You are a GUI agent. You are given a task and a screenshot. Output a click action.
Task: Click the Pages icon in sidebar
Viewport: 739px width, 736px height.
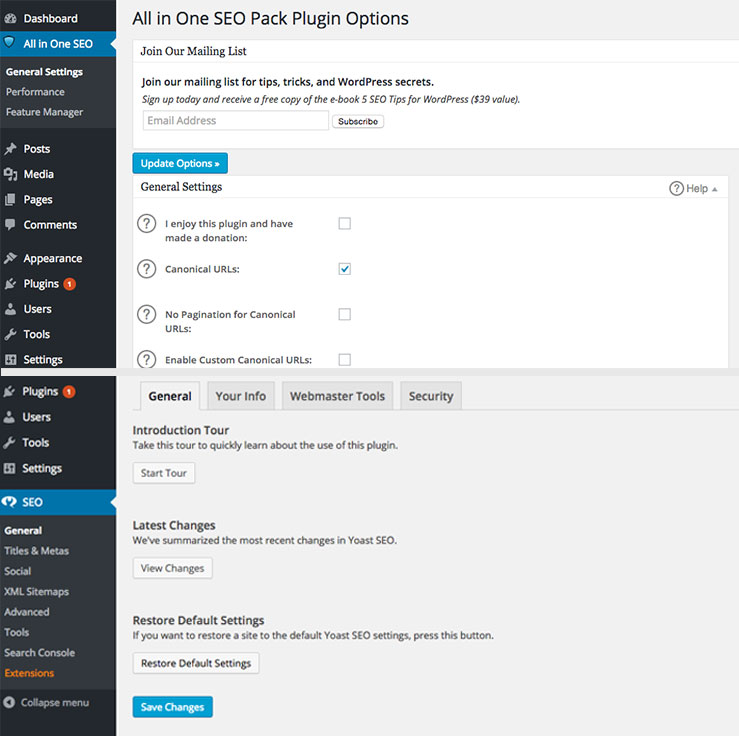pyautogui.click(x=10, y=200)
